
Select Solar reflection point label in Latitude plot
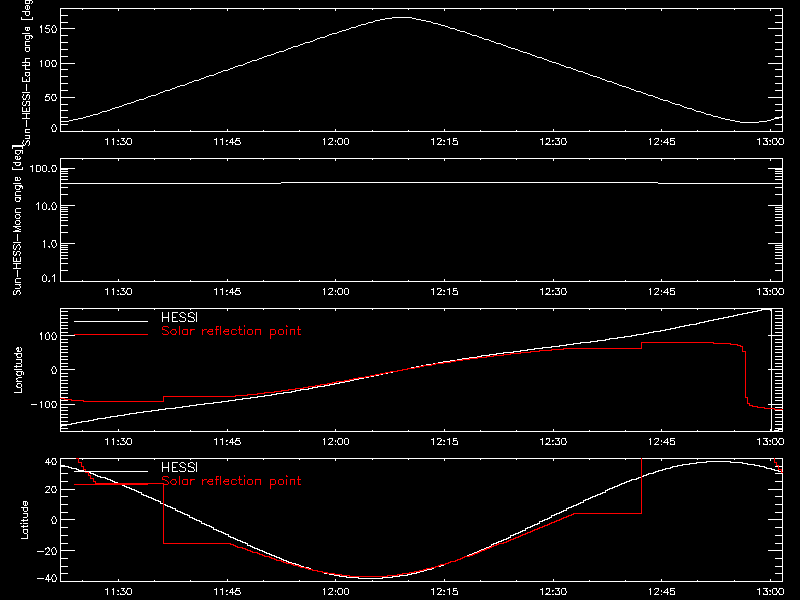coord(231,481)
